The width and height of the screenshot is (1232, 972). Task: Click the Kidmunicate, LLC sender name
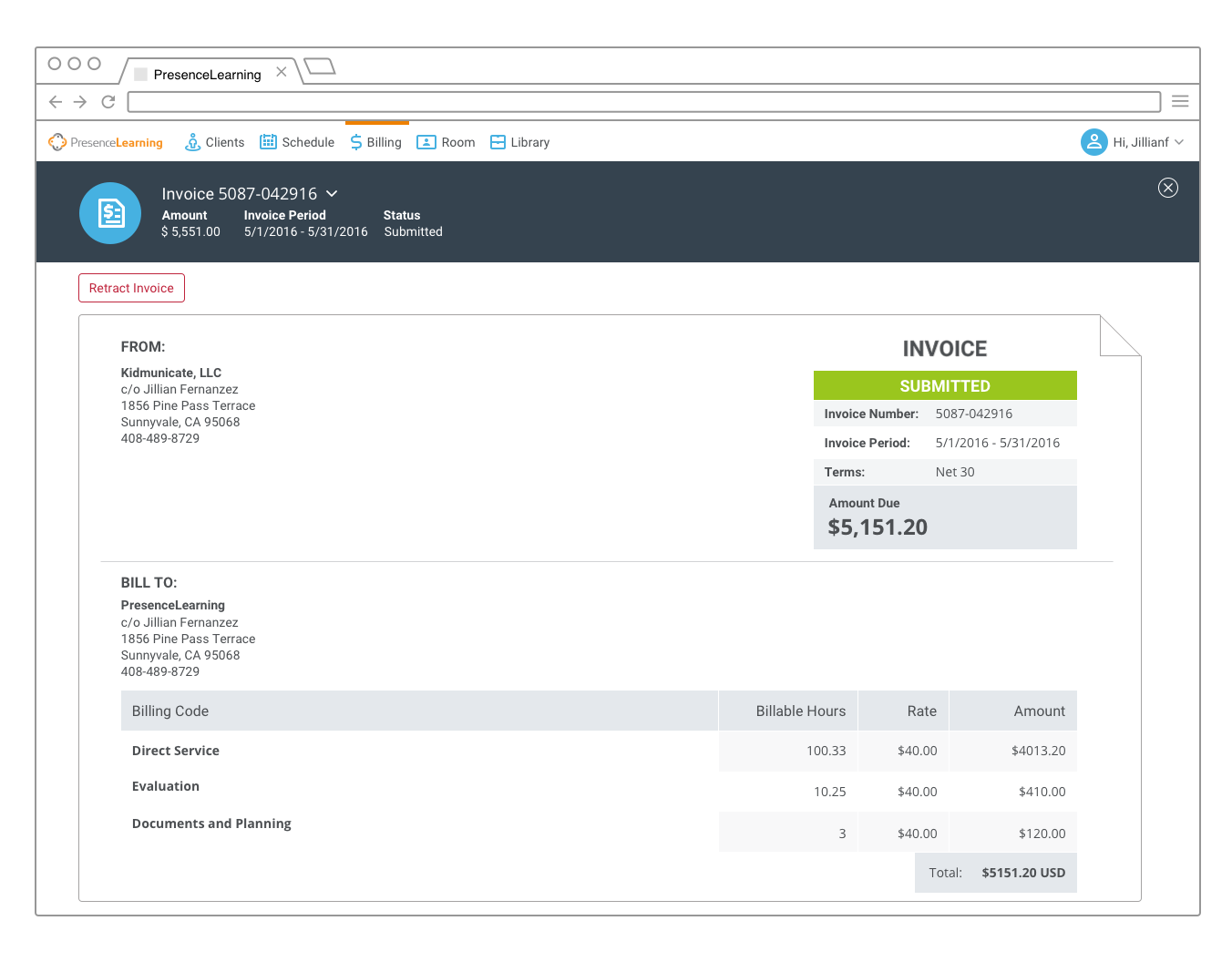click(x=171, y=373)
